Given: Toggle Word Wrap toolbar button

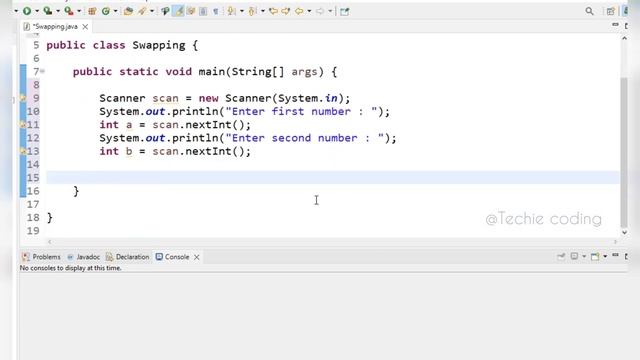Looking at the screenshot, I should pyautogui.click(x=191, y=11).
